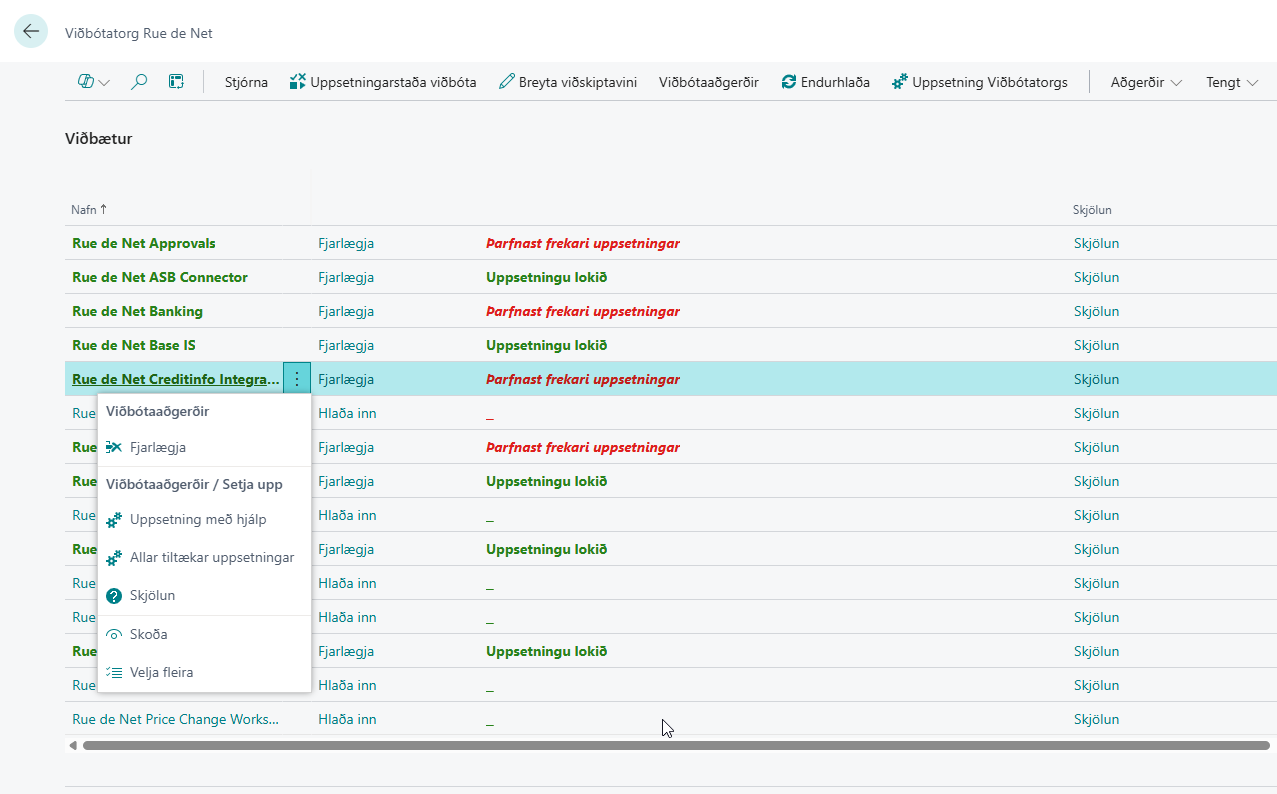The image size is (1277, 794).
Task: Click the list layout view icon
Action: pyautogui.click(x=176, y=82)
